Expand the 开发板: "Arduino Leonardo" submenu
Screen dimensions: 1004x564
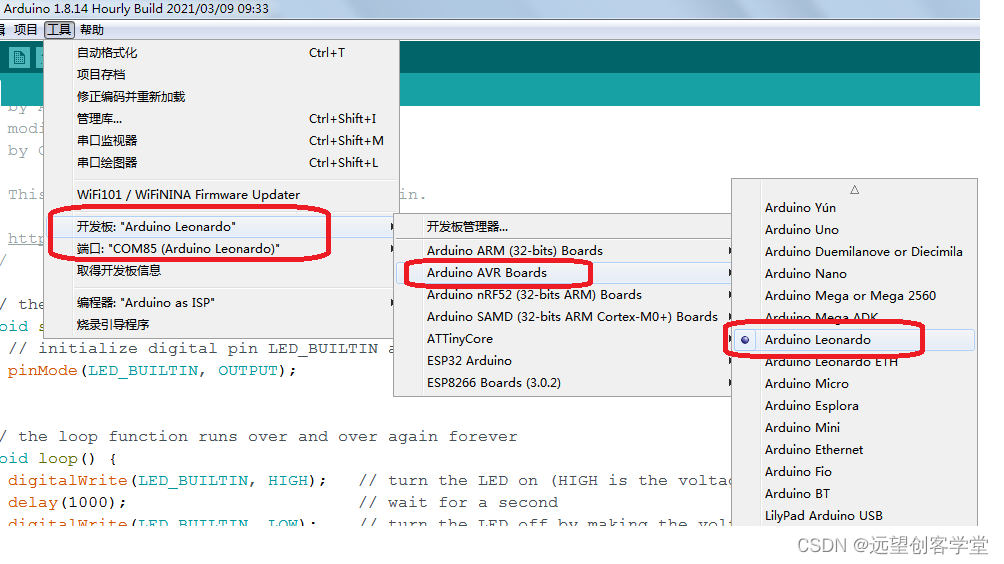point(222,227)
